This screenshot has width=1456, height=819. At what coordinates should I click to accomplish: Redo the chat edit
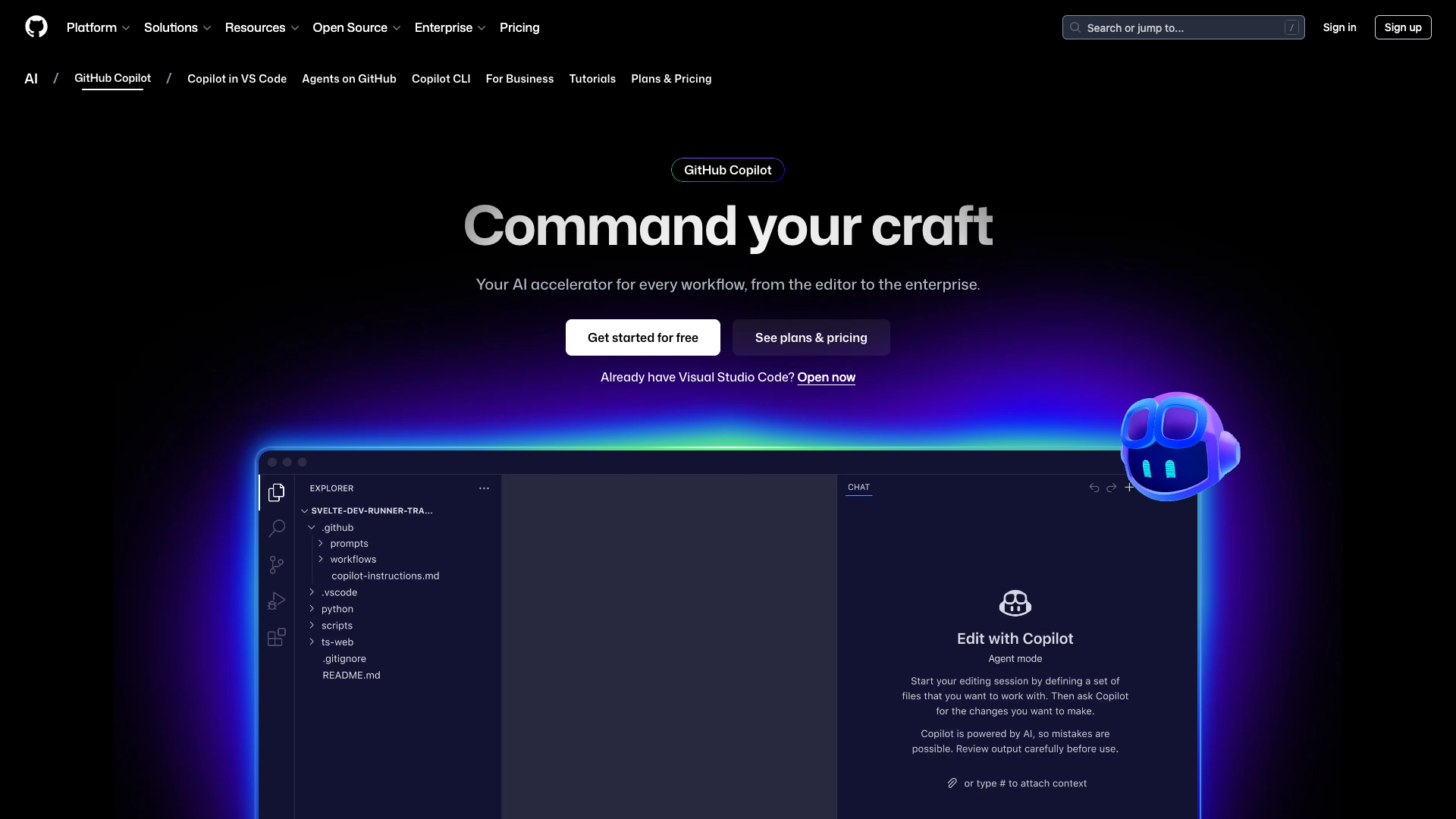point(1111,488)
